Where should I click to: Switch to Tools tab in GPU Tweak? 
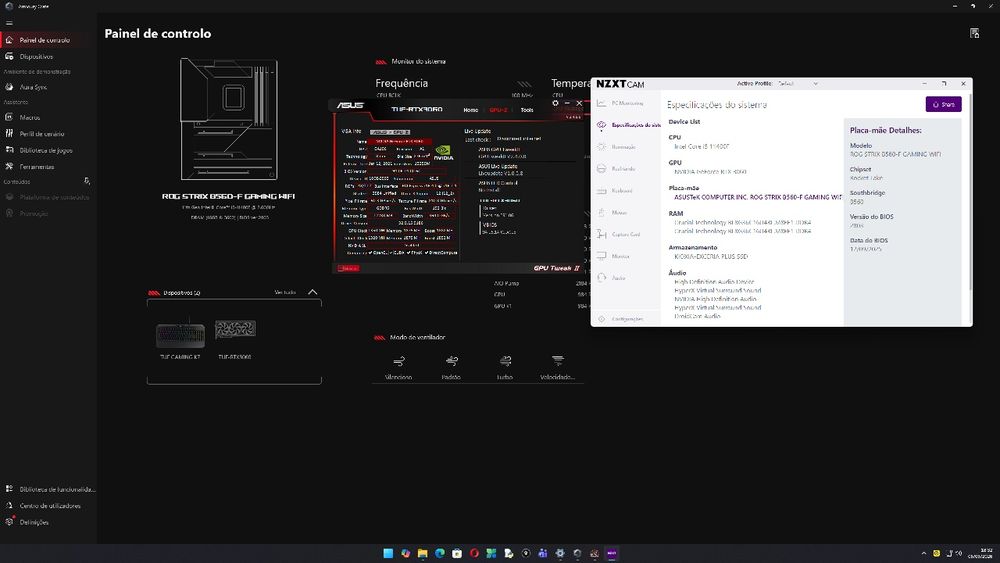(x=527, y=110)
